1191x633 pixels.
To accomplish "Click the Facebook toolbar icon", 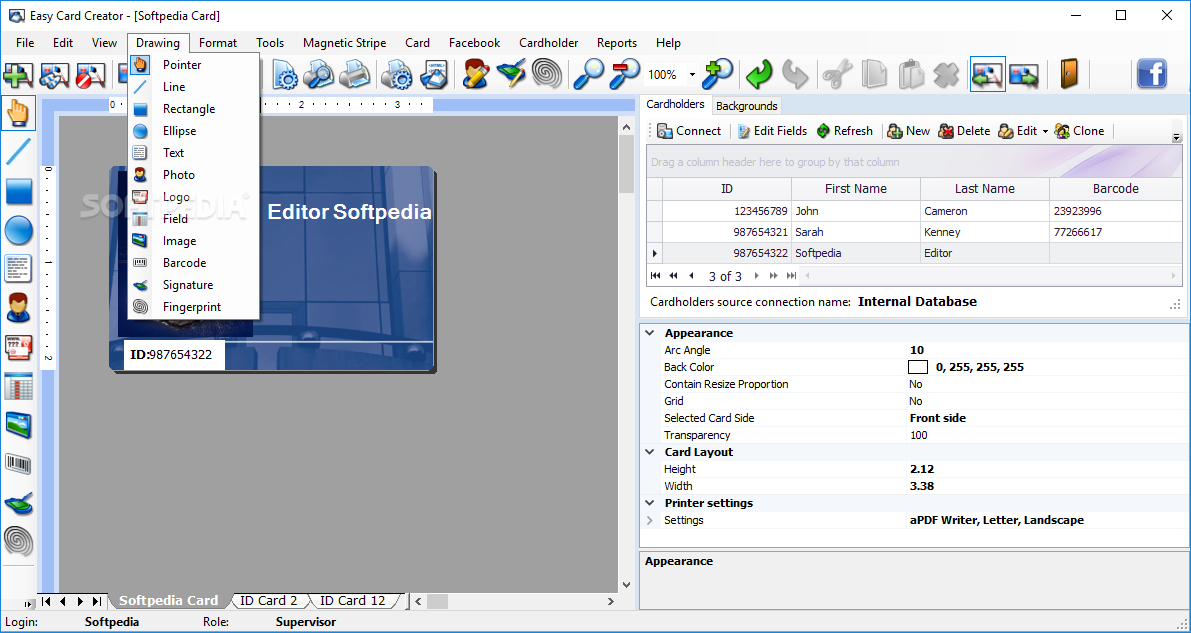I will click(x=1152, y=74).
